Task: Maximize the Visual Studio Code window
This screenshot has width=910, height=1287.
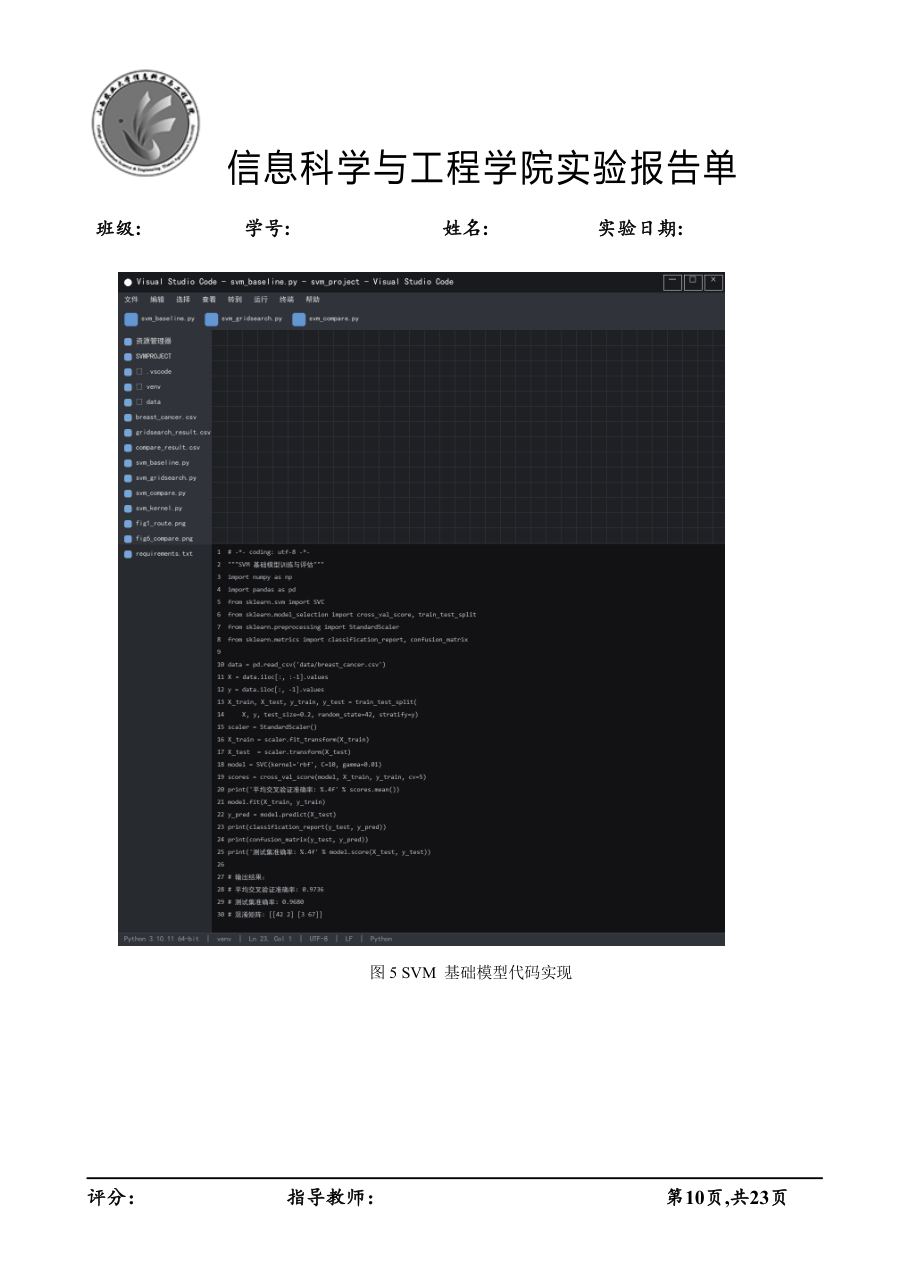Action: point(693,282)
